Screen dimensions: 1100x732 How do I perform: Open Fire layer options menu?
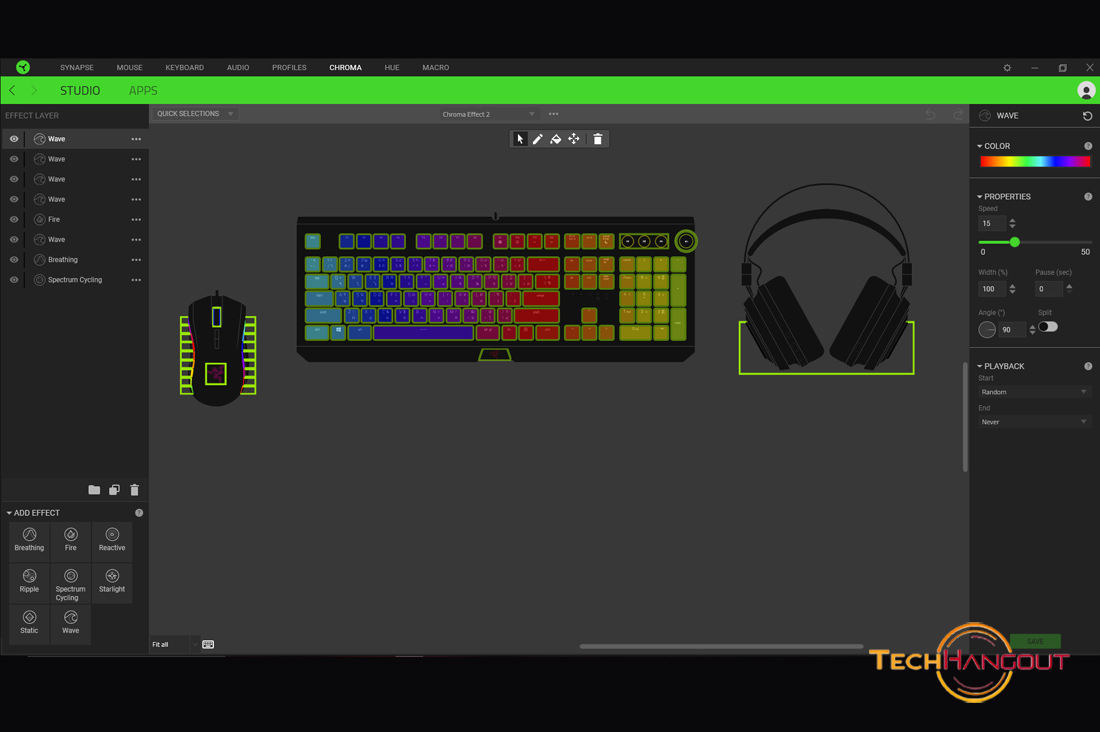click(136, 220)
